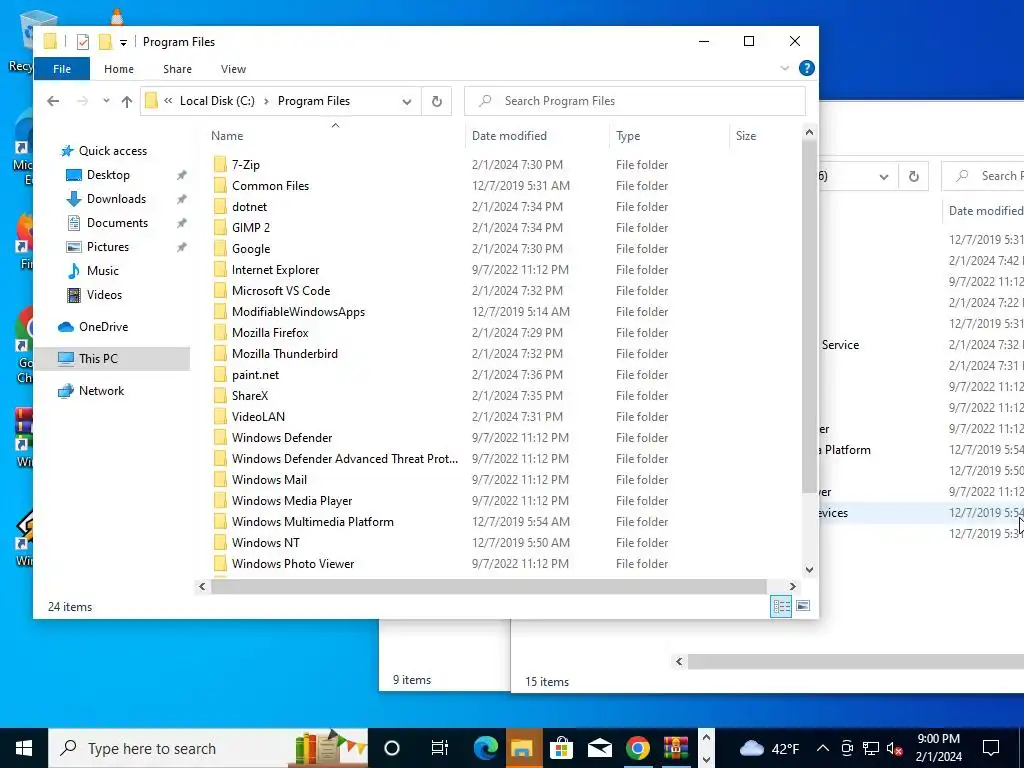
Task: Switch to the View ribbon tab
Action: 233,69
